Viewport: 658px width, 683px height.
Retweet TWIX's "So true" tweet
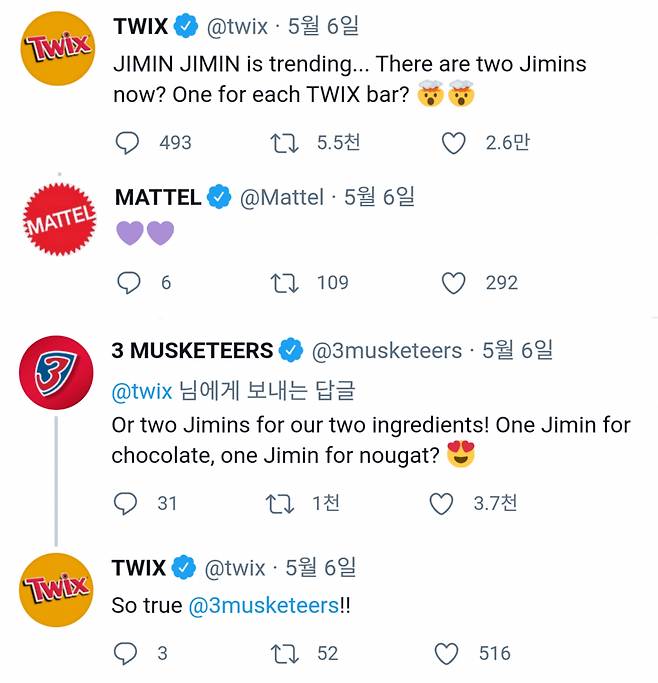tap(286, 653)
